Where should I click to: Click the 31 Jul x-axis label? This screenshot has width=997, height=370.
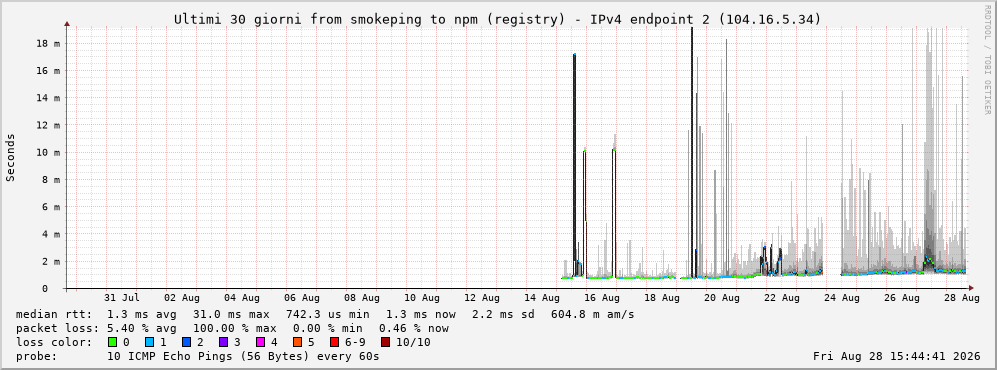[121, 297]
